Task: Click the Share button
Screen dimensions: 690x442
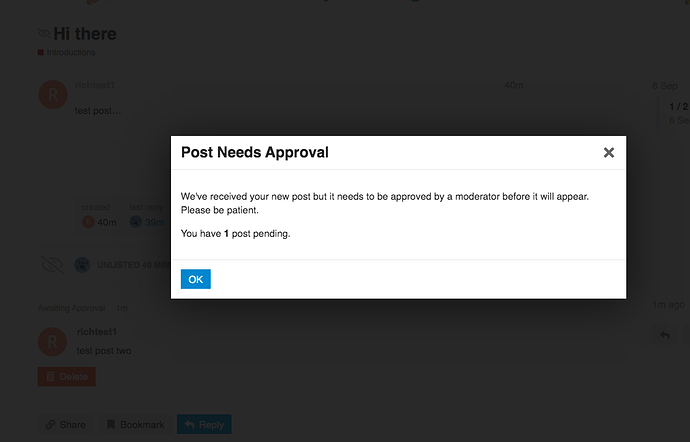Action: click(x=66, y=424)
